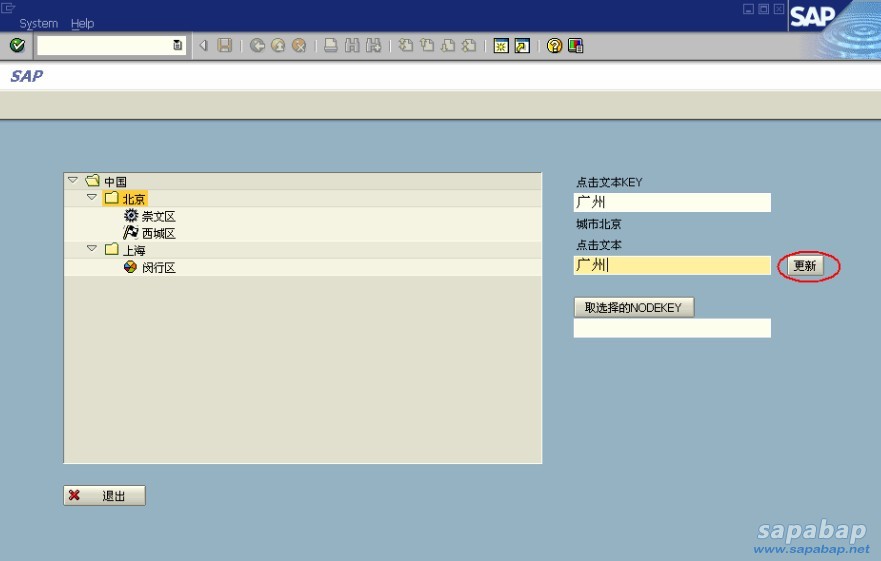The image size is (881, 561).
Task: Click the 城市北京 label text
Action: click(x=599, y=224)
